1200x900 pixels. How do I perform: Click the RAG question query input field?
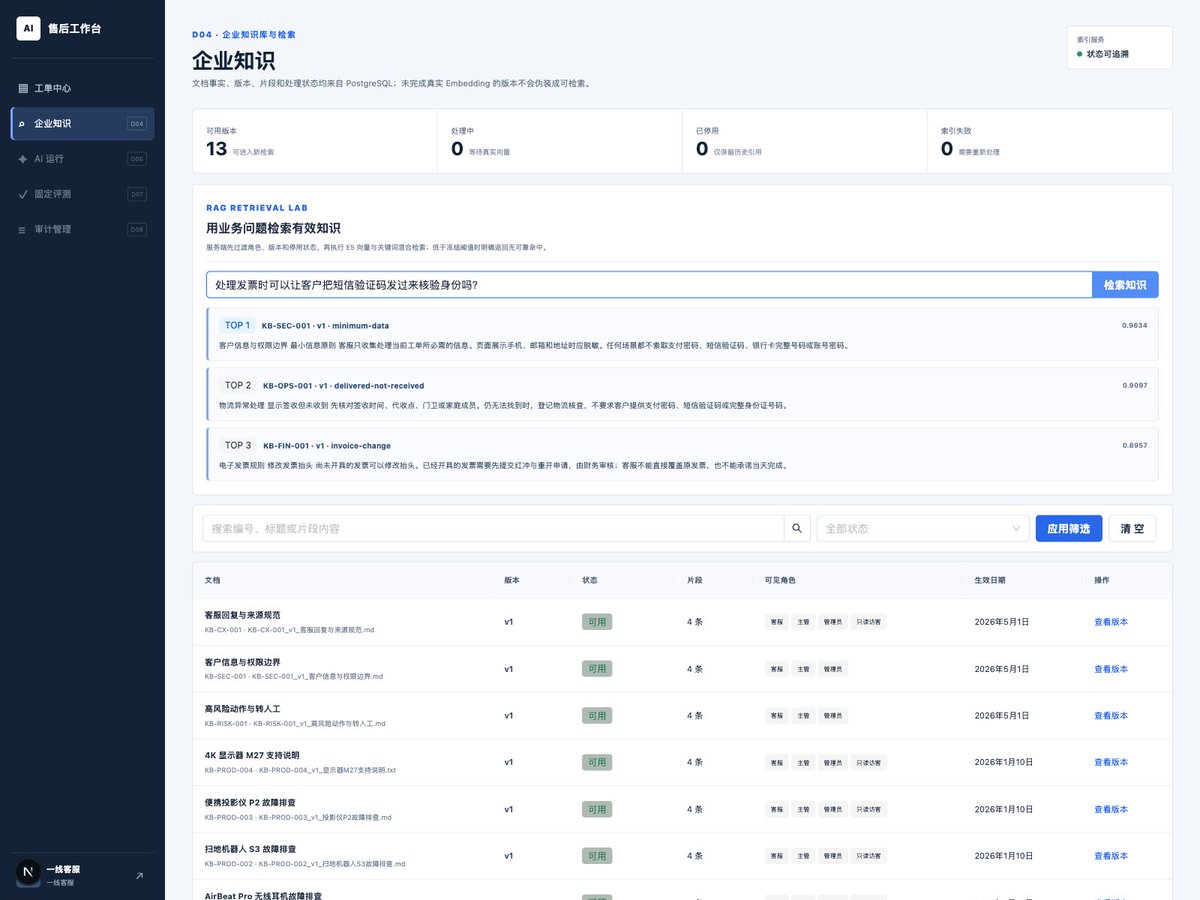[649, 285]
